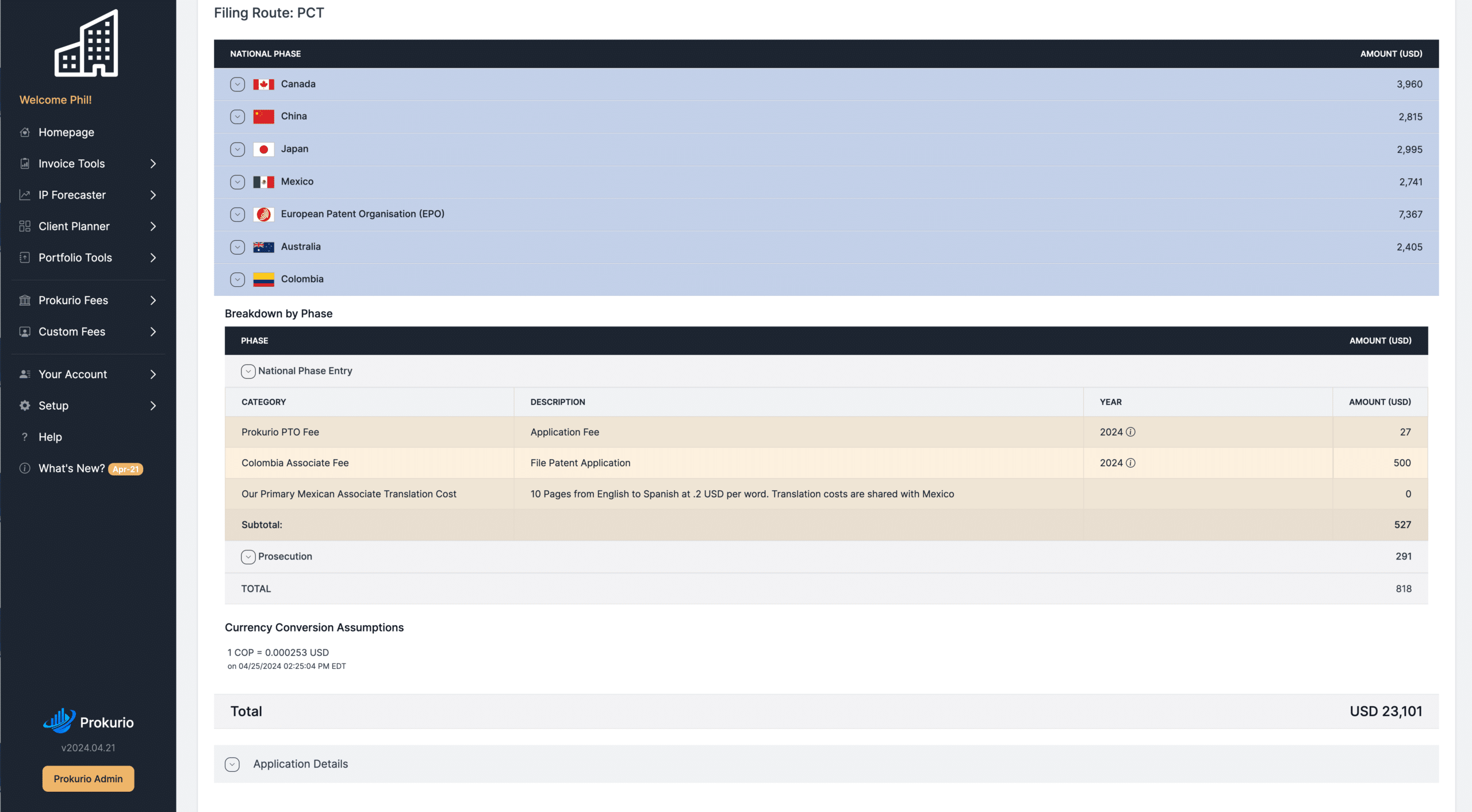Click the IP Forecaster chart icon

(25, 195)
